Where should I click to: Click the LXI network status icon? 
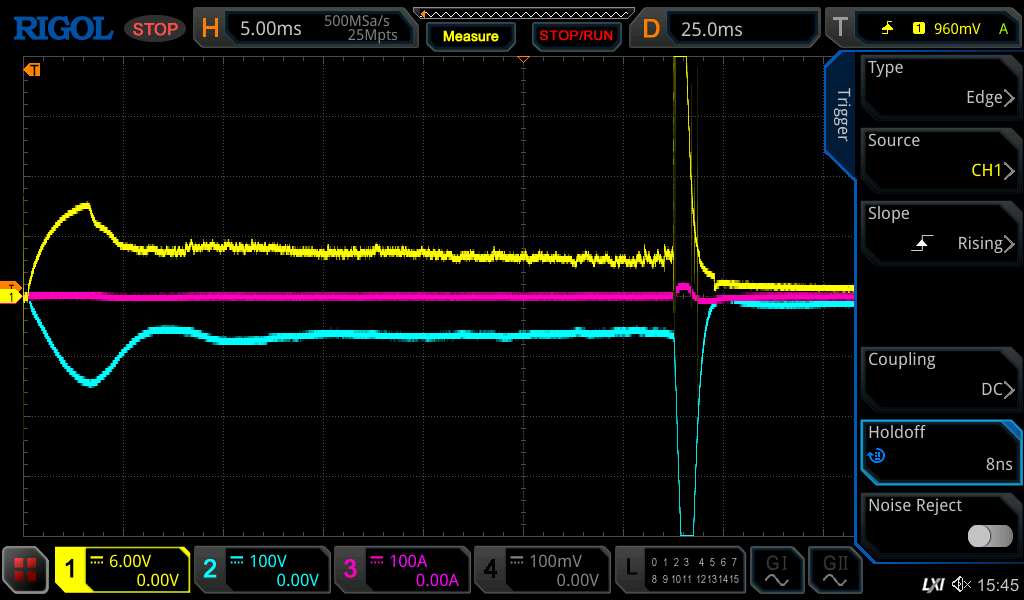[932, 584]
